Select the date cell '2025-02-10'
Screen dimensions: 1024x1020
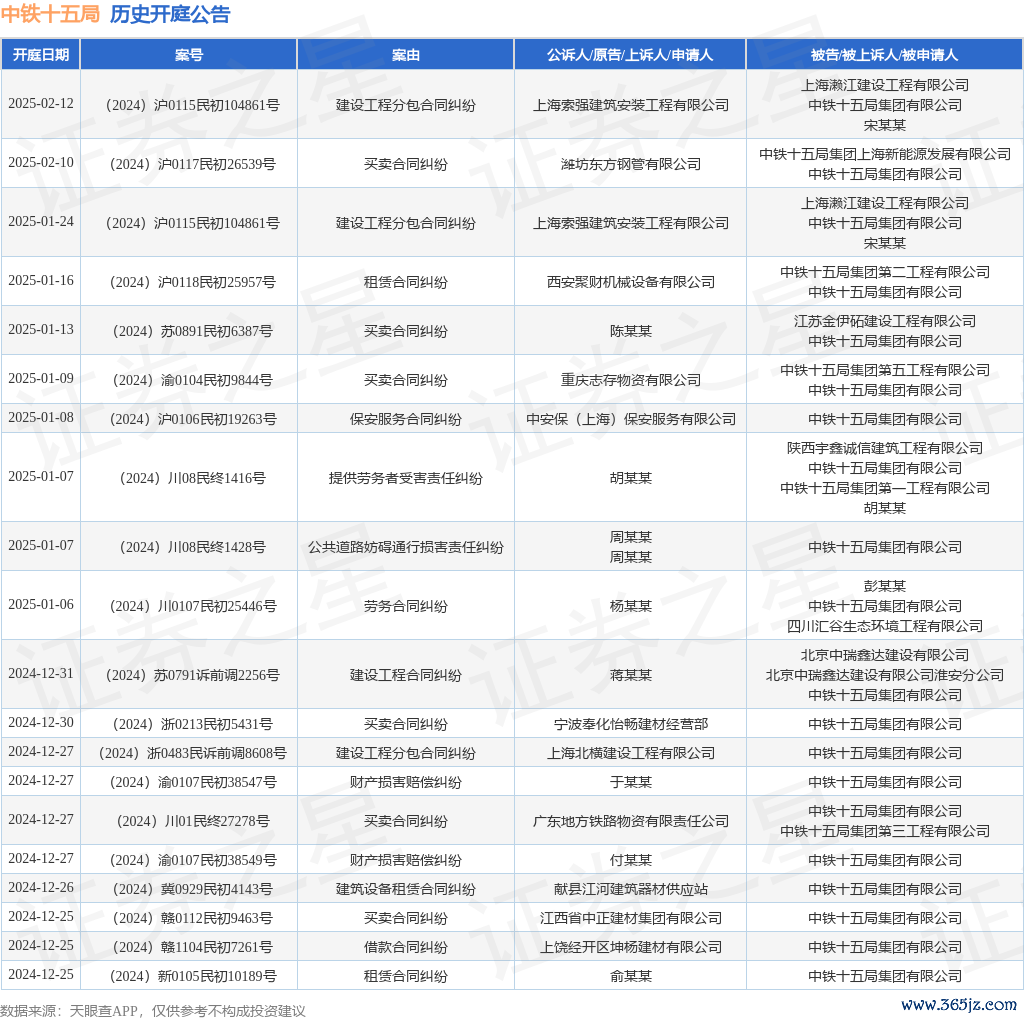pos(40,163)
